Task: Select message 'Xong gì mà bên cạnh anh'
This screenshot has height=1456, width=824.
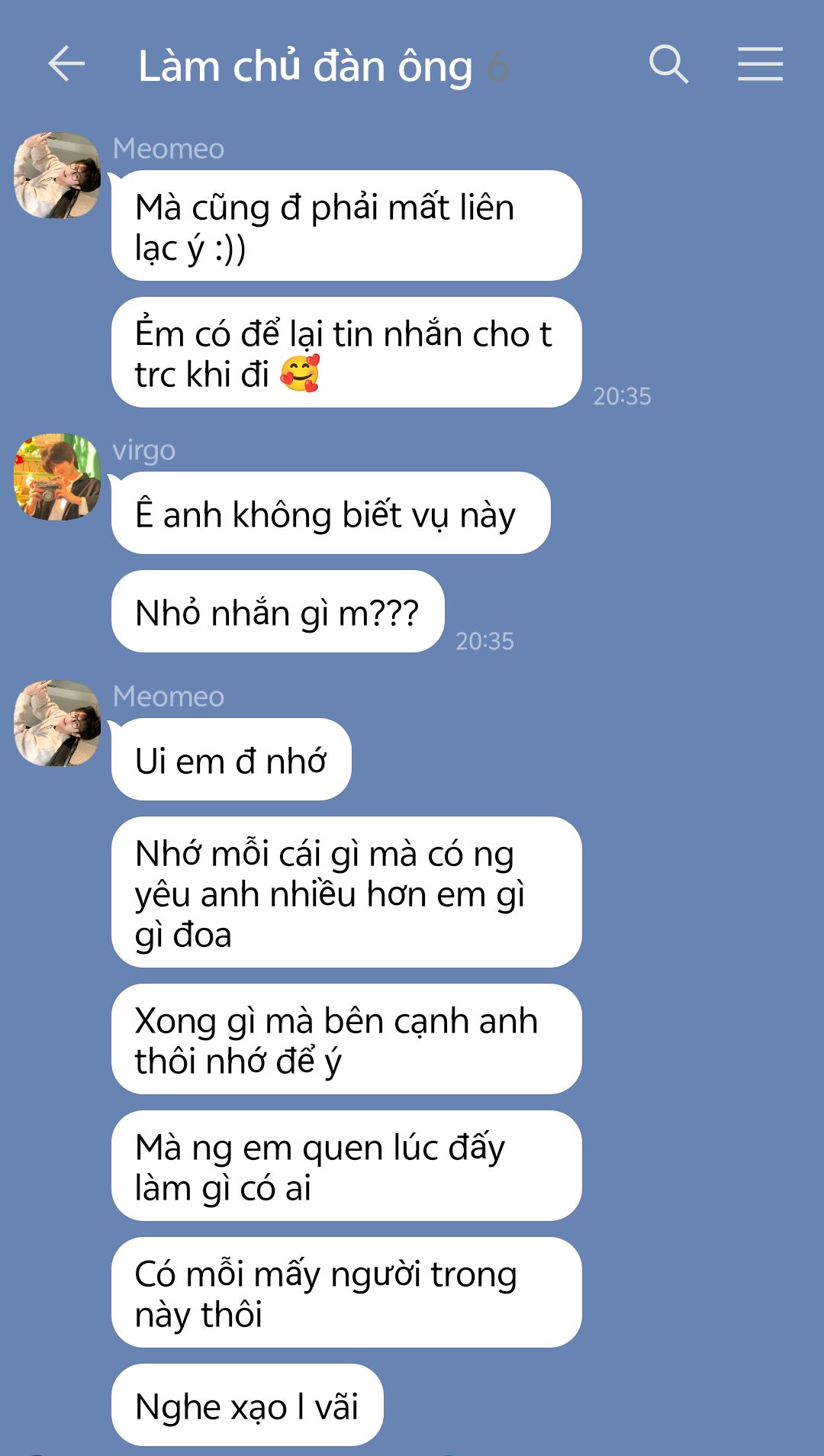Action: (x=346, y=1039)
